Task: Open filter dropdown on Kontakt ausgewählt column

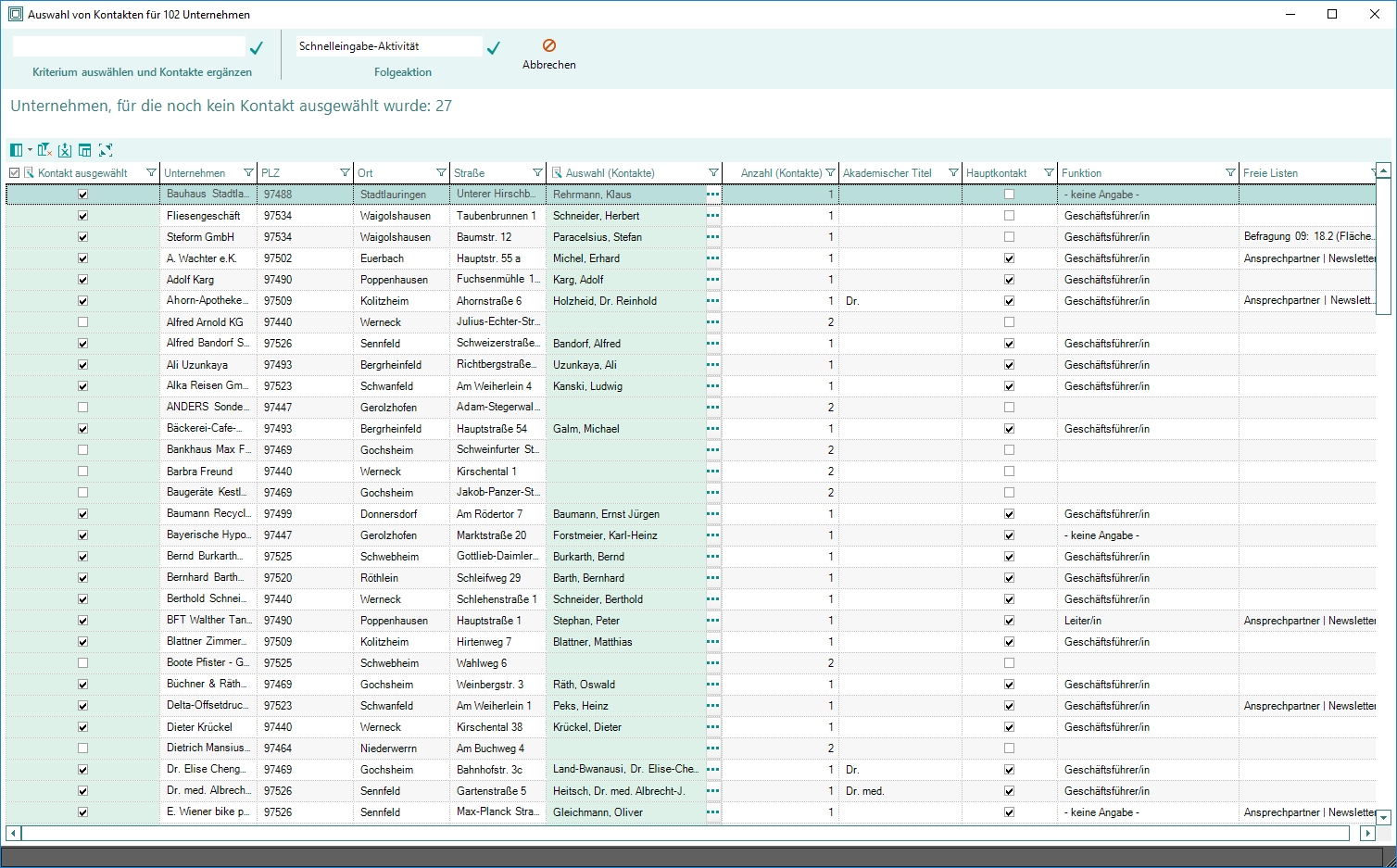Action: [152, 173]
